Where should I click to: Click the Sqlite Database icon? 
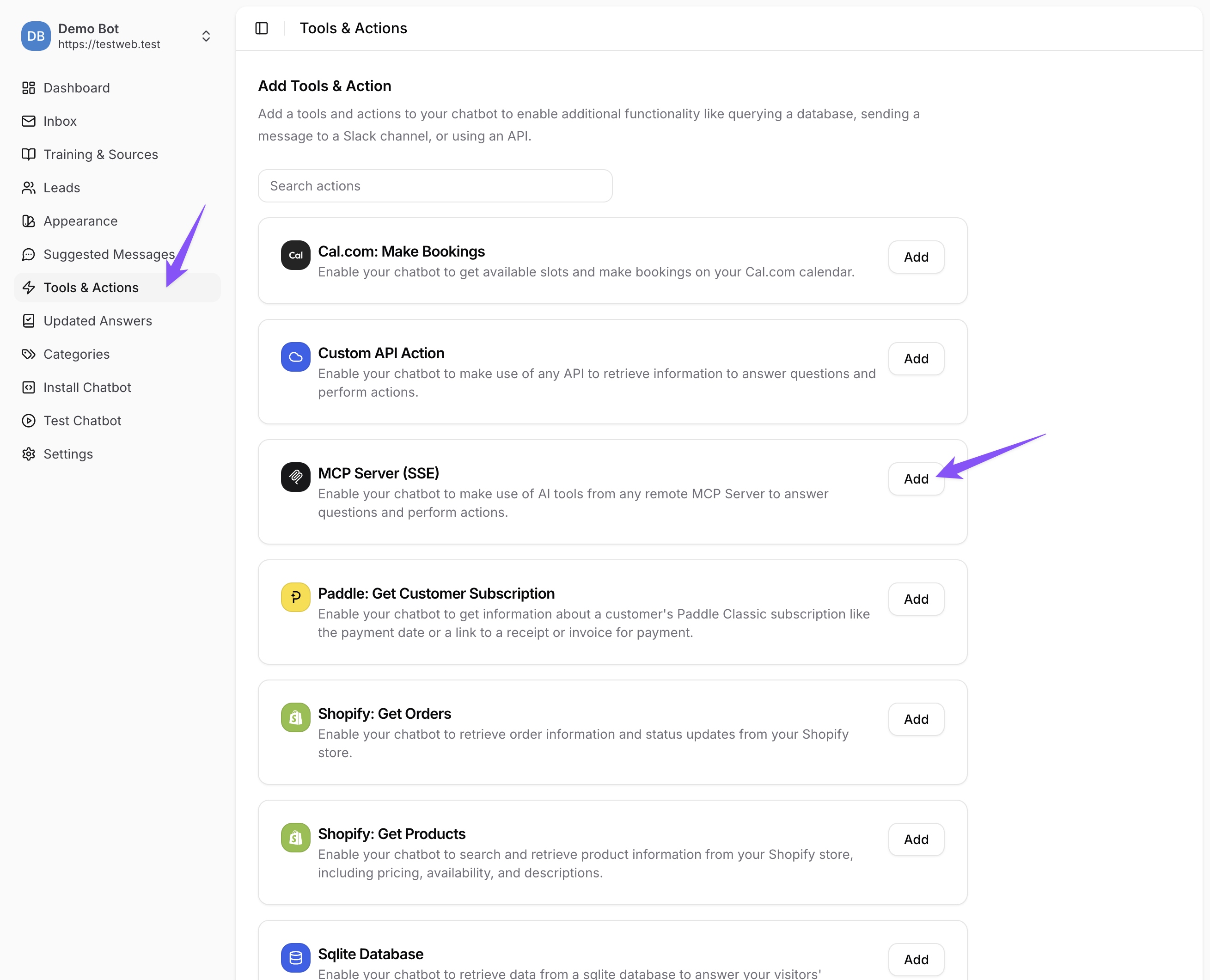point(295,957)
